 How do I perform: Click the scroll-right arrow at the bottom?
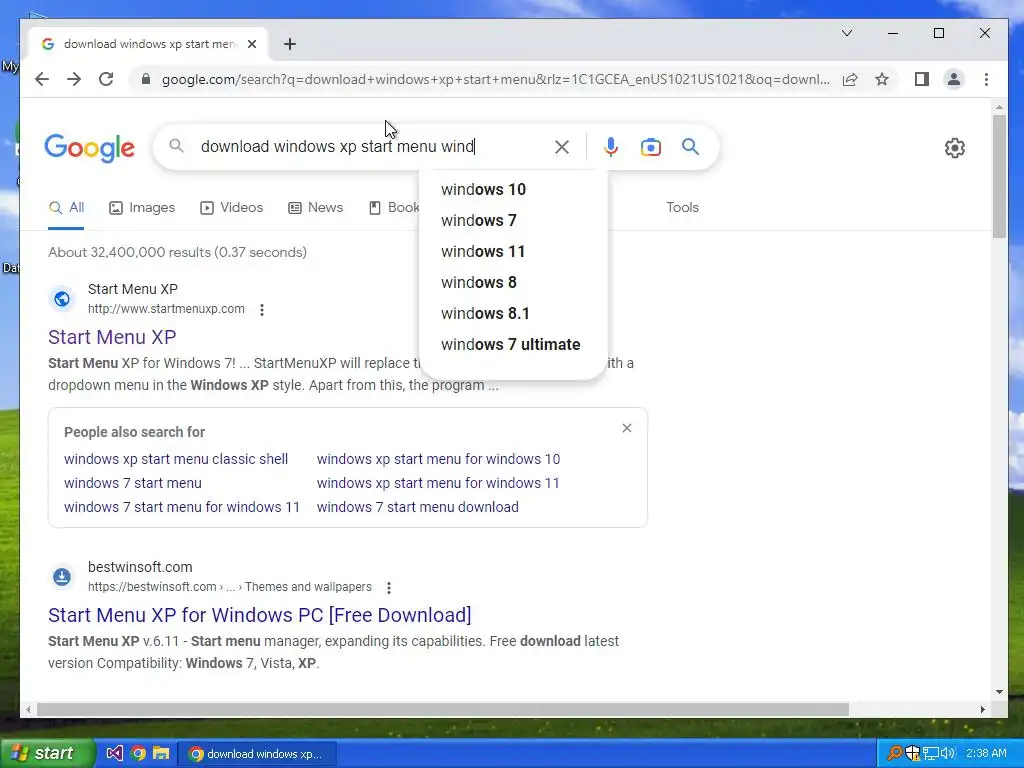tap(983, 709)
